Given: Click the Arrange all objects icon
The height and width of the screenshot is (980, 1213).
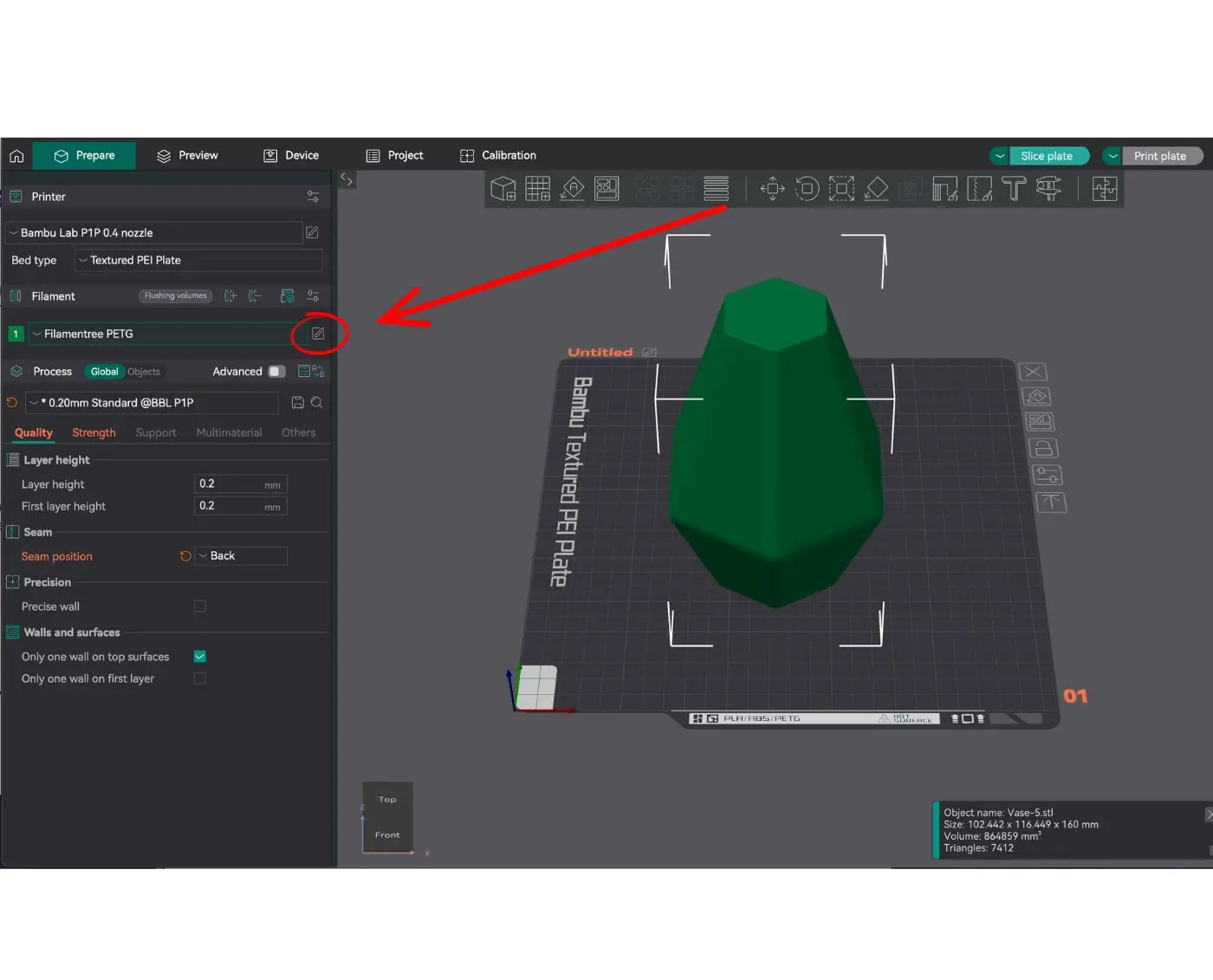Looking at the screenshot, I should [x=606, y=188].
